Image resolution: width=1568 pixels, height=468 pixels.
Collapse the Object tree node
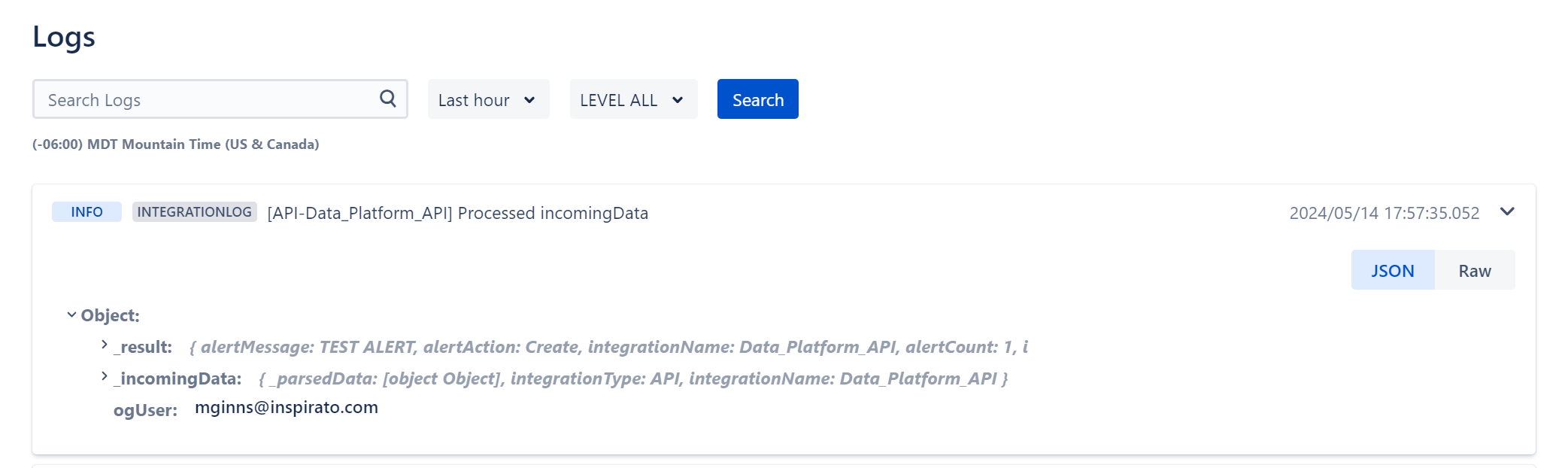(71, 315)
